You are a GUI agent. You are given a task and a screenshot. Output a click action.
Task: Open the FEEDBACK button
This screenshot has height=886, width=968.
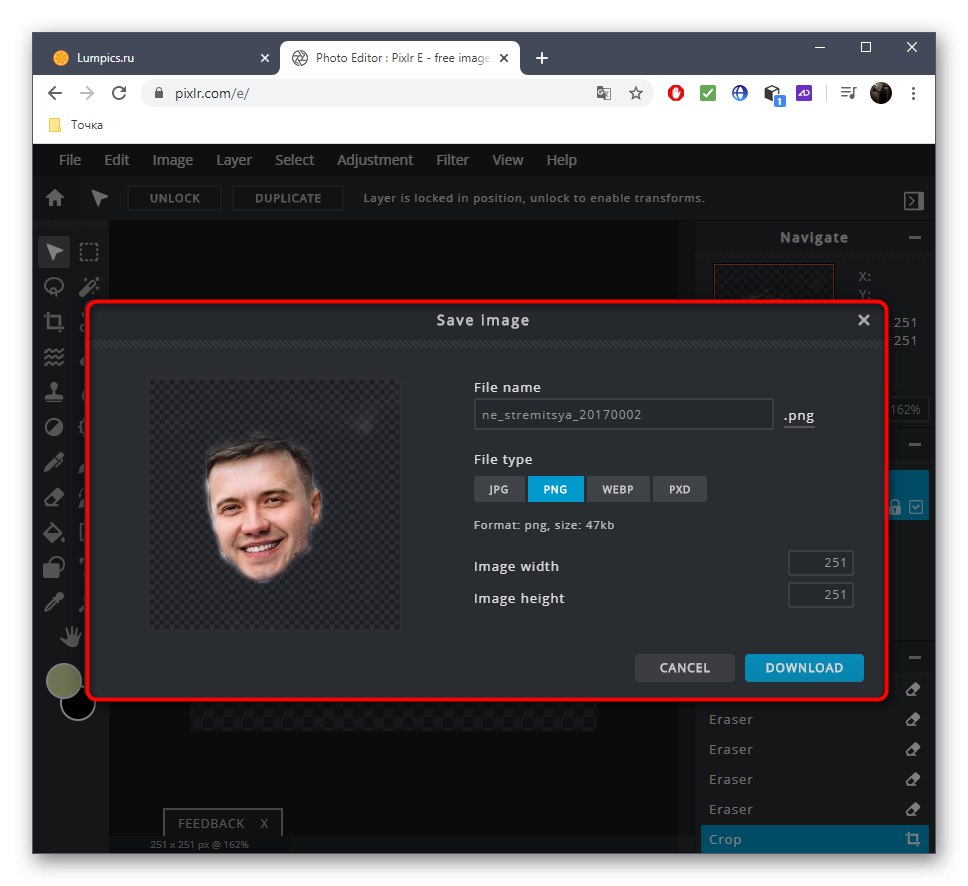[x=211, y=823]
